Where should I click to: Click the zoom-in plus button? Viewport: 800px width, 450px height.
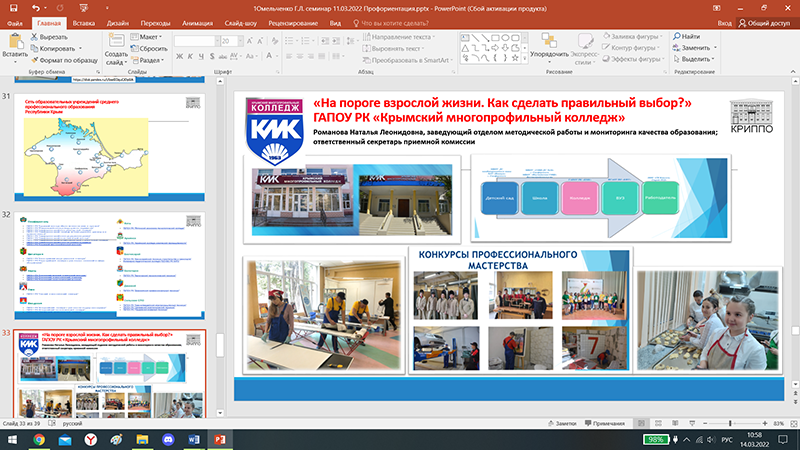click(764, 423)
